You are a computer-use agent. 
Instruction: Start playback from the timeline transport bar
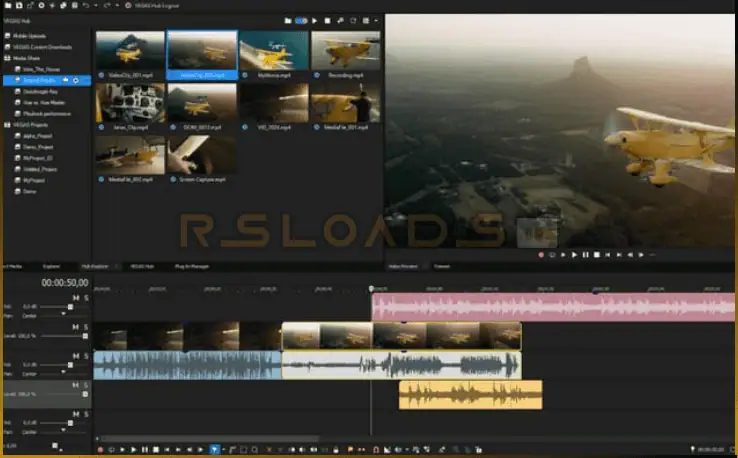pos(133,450)
